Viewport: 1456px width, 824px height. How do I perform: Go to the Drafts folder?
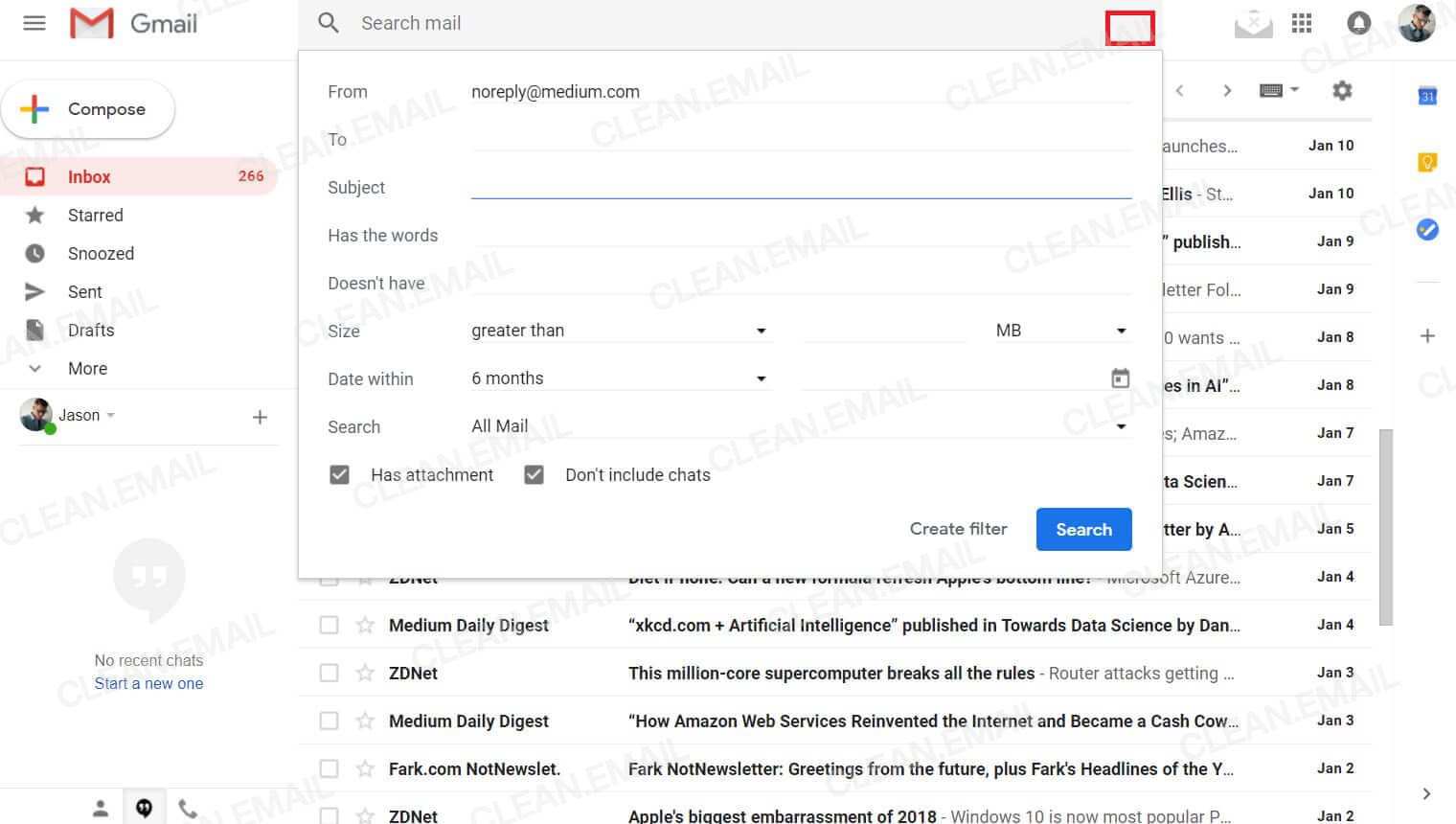click(x=91, y=331)
